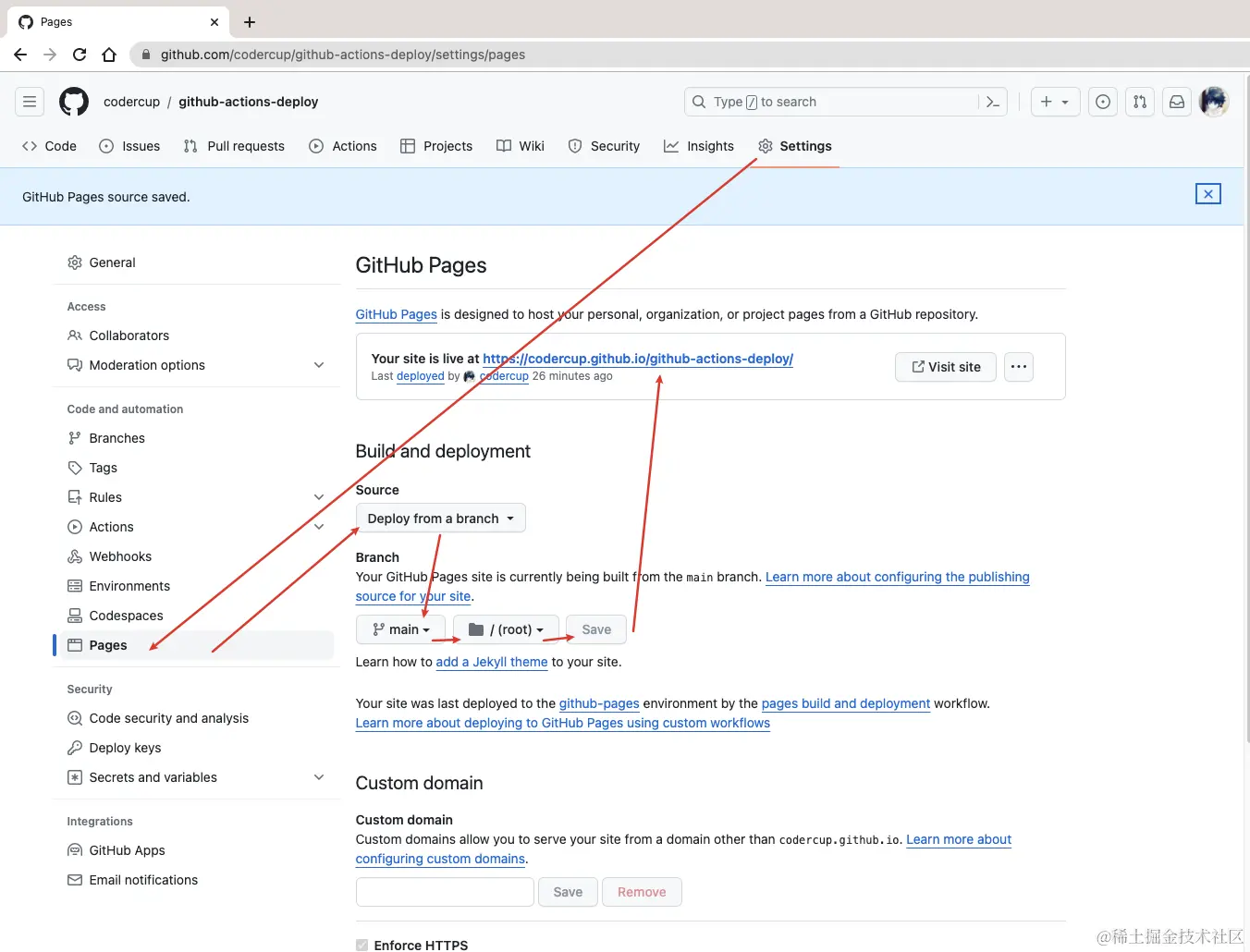Screen dimensions: 1250x952
Task: Go to the browser home page
Action: tap(109, 55)
